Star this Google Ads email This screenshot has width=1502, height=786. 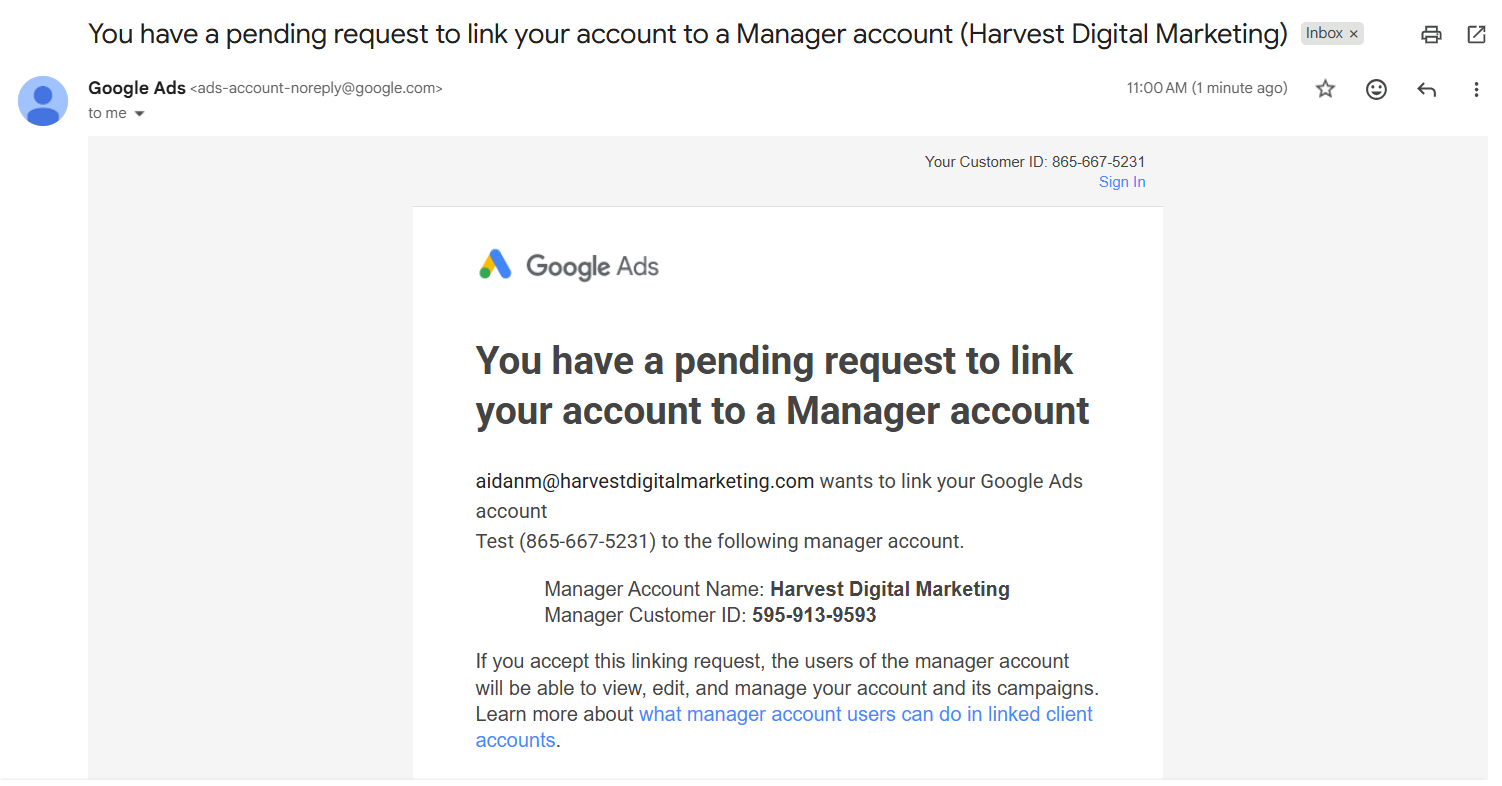tap(1325, 89)
